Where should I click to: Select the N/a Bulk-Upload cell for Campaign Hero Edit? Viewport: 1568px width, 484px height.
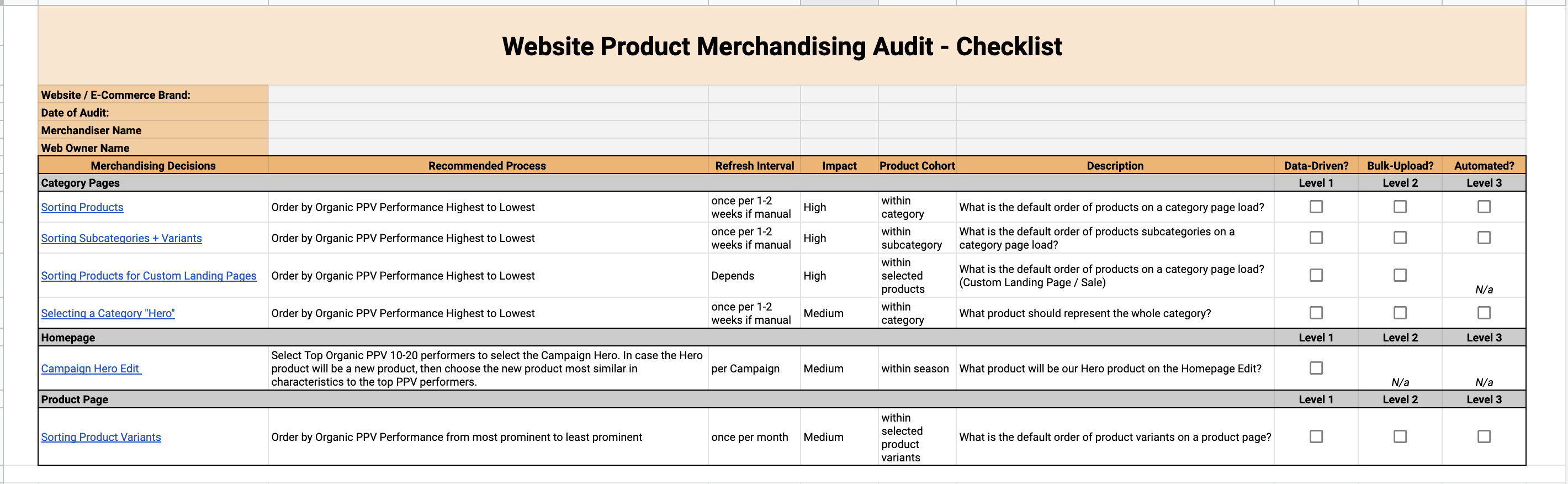click(x=1400, y=369)
